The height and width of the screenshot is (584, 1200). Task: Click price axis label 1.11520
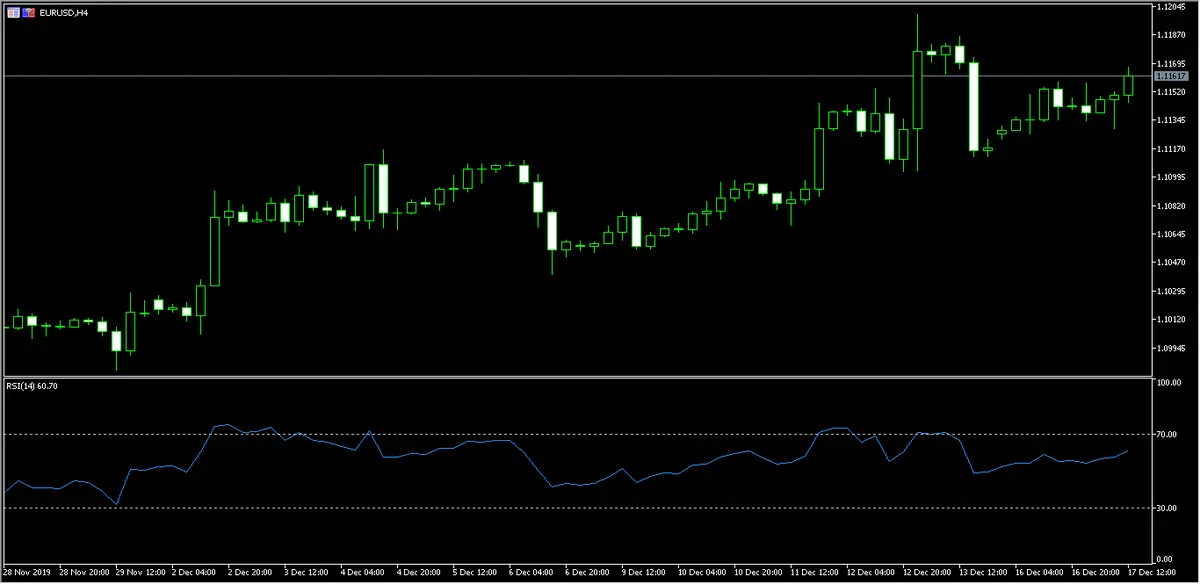(1170, 92)
